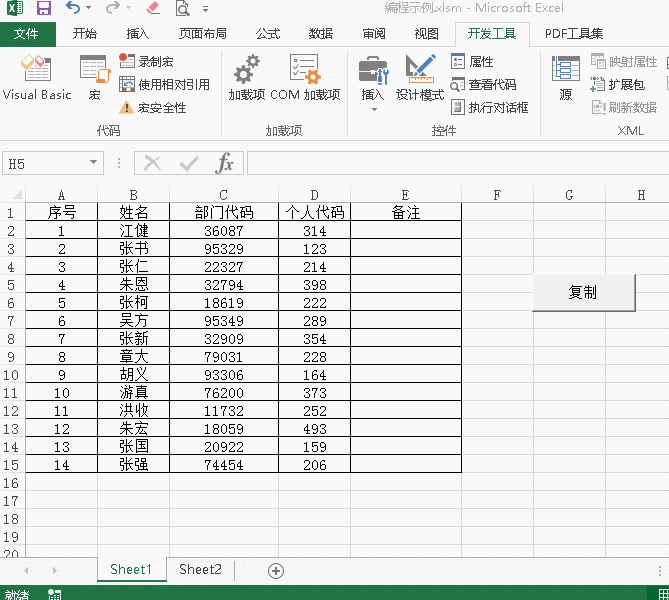Viewport: 669px width, 600px height.
Task: Open the Visual Basic editor
Action: pyautogui.click(x=37, y=77)
